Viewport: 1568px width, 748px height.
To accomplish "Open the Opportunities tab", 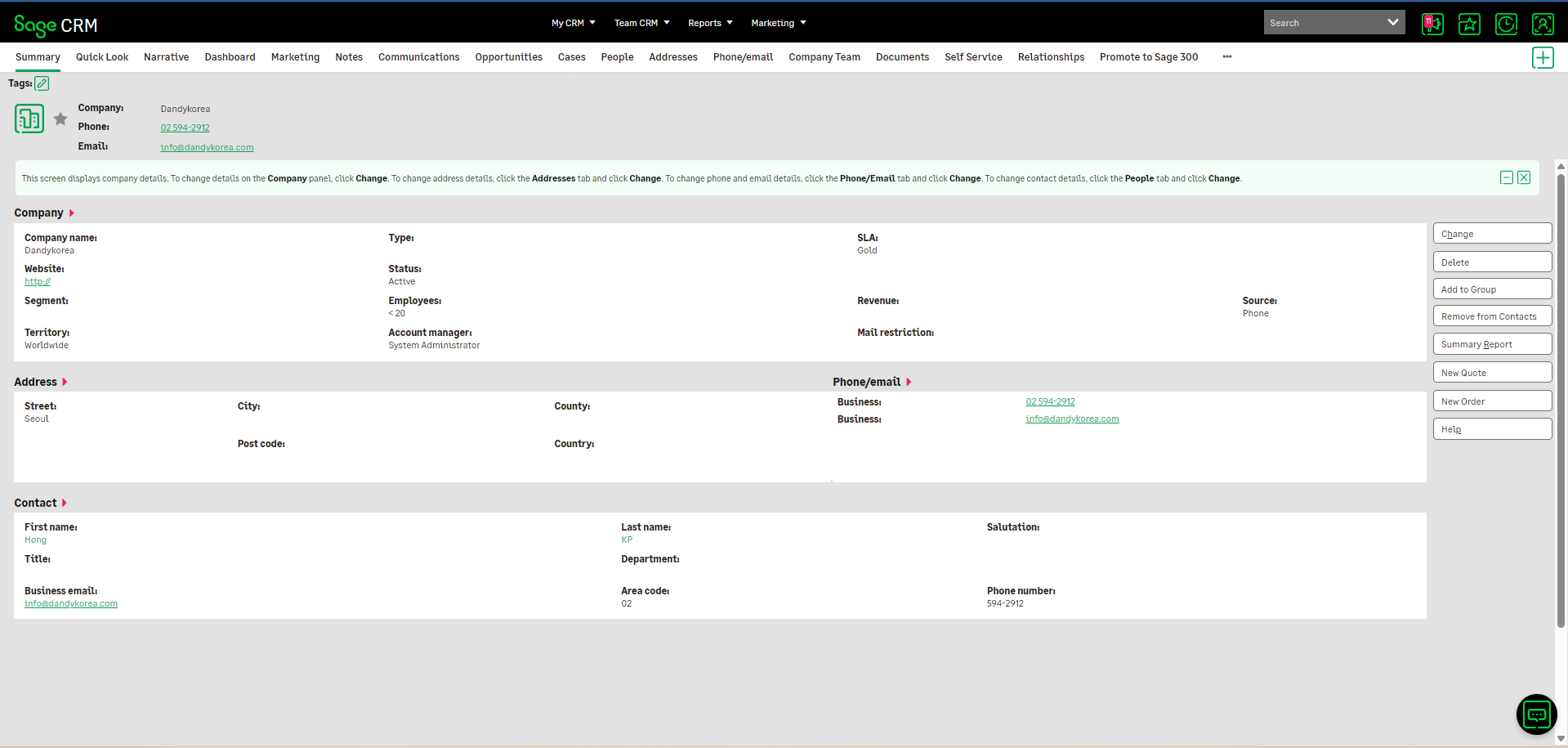I will [x=508, y=57].
